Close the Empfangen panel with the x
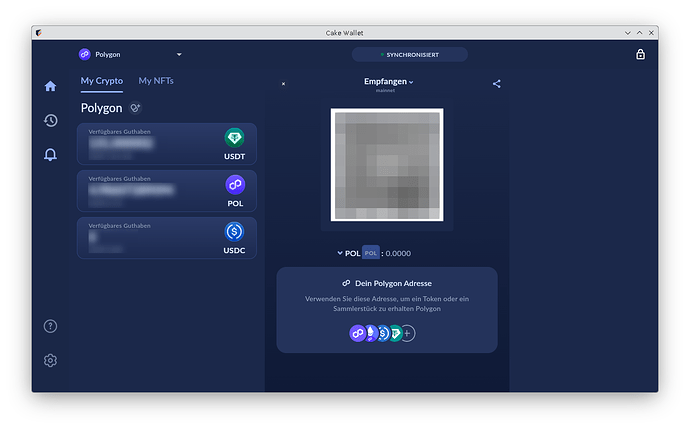Screen dimensions: 690x429 point(283,84)
